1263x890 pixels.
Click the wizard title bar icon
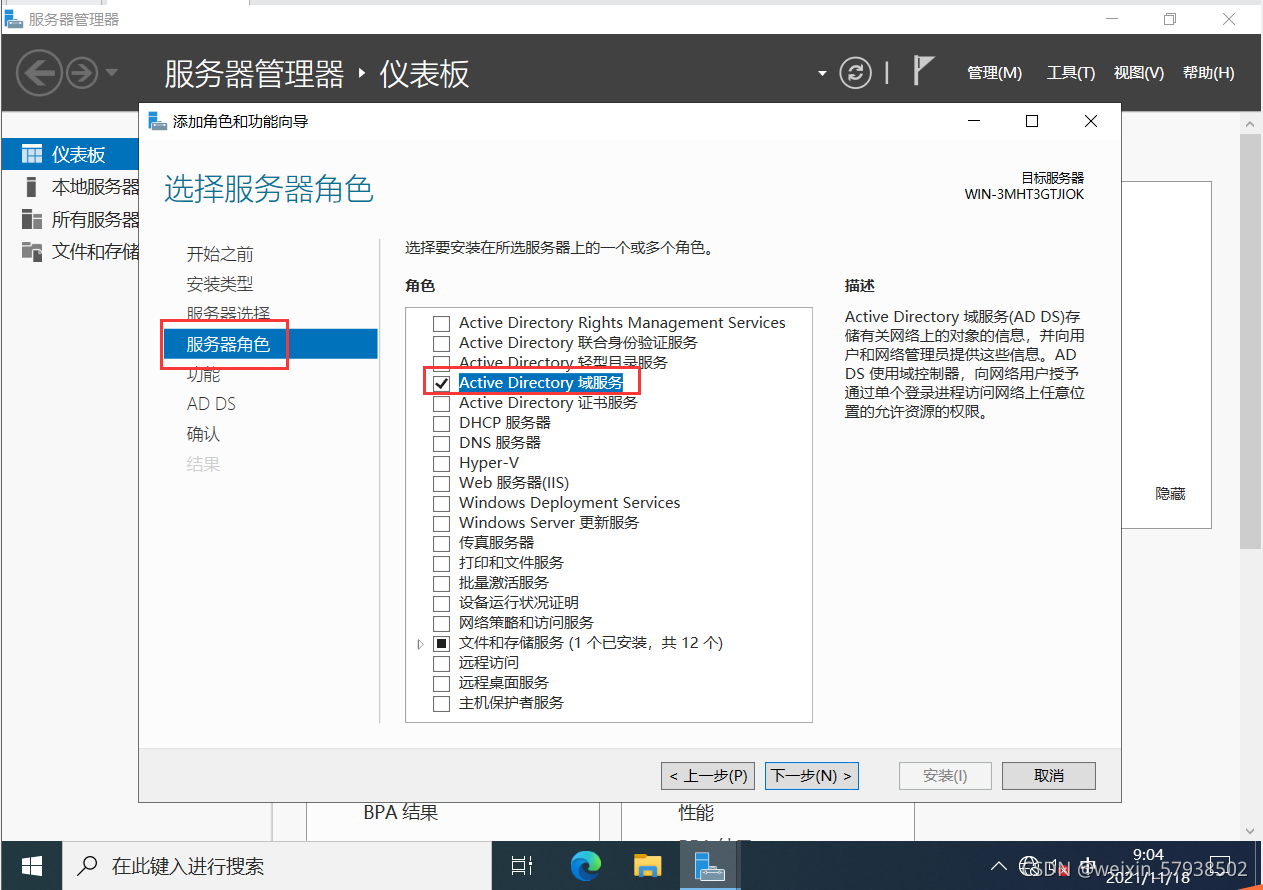tap(158, 121)
